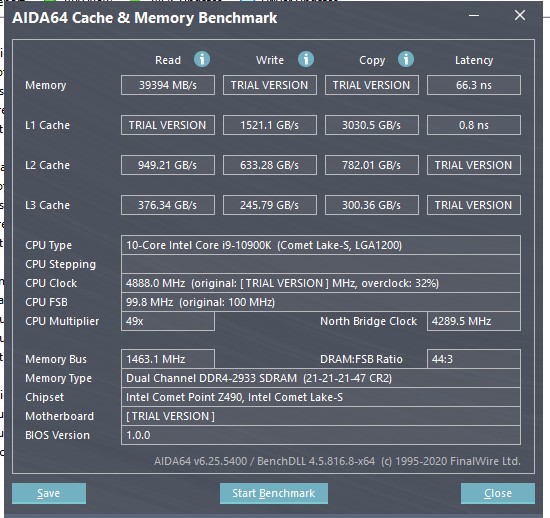The image size is (550, 518).
Task: Minimize the AIDA64 benchmark window
Action: (474, 15)
